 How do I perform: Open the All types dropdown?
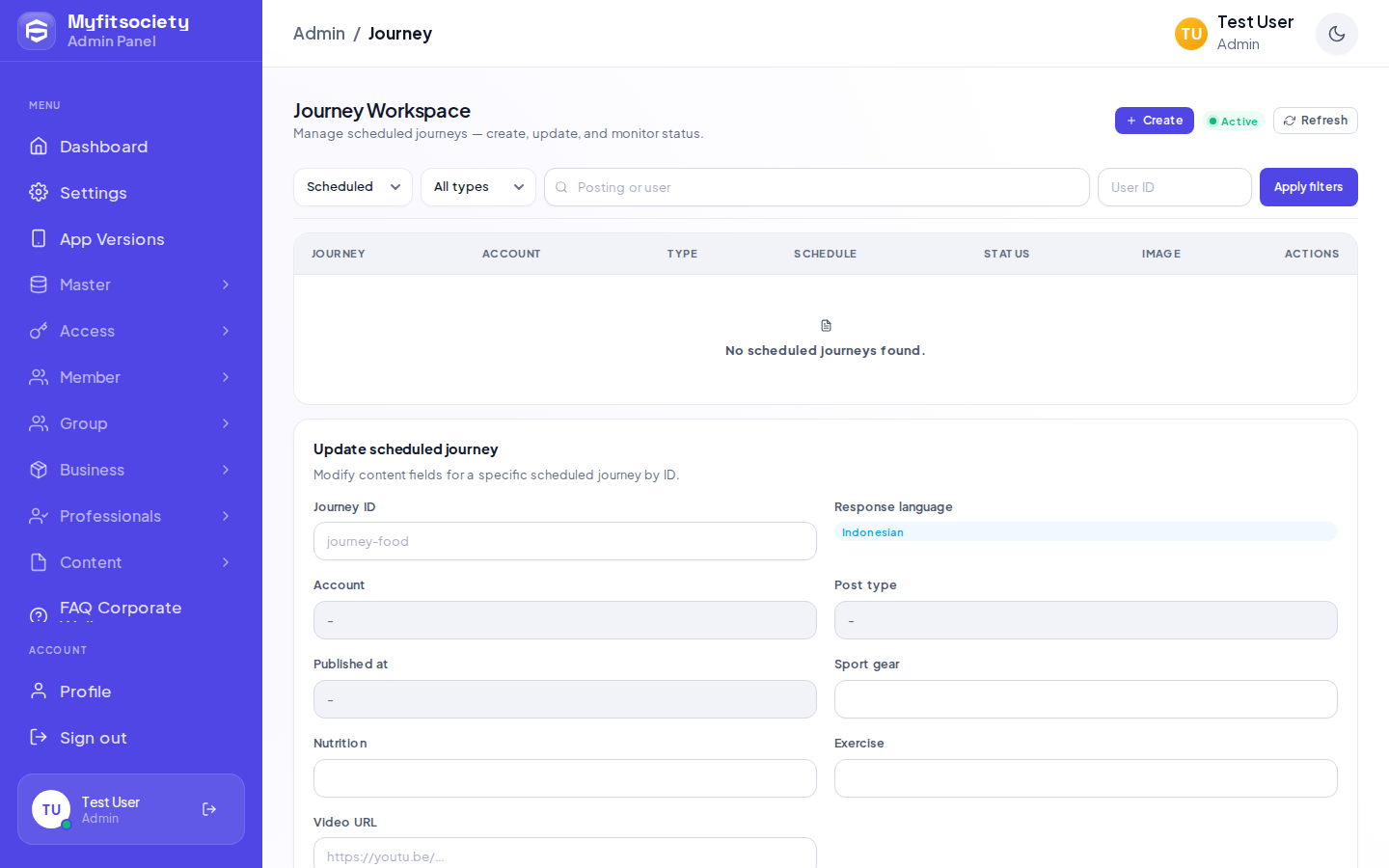coord(478,187)
